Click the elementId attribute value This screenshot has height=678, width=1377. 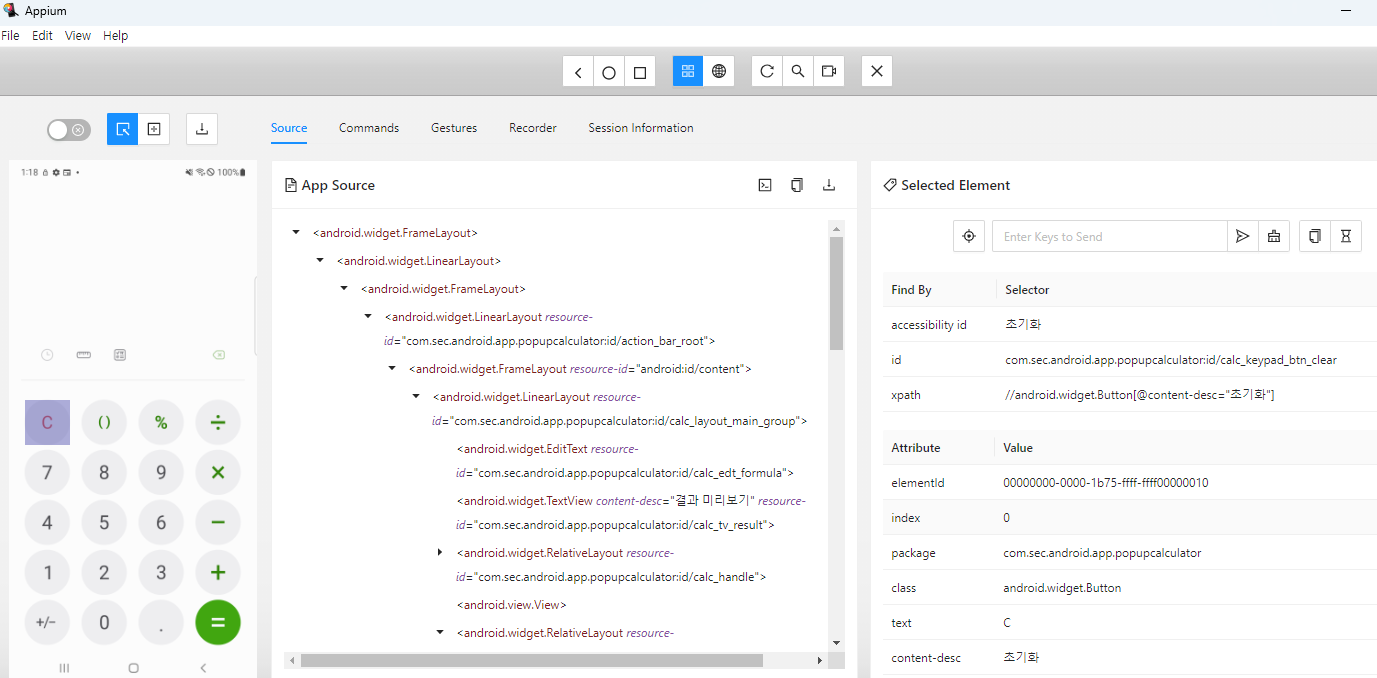[x=1106, y=483]
